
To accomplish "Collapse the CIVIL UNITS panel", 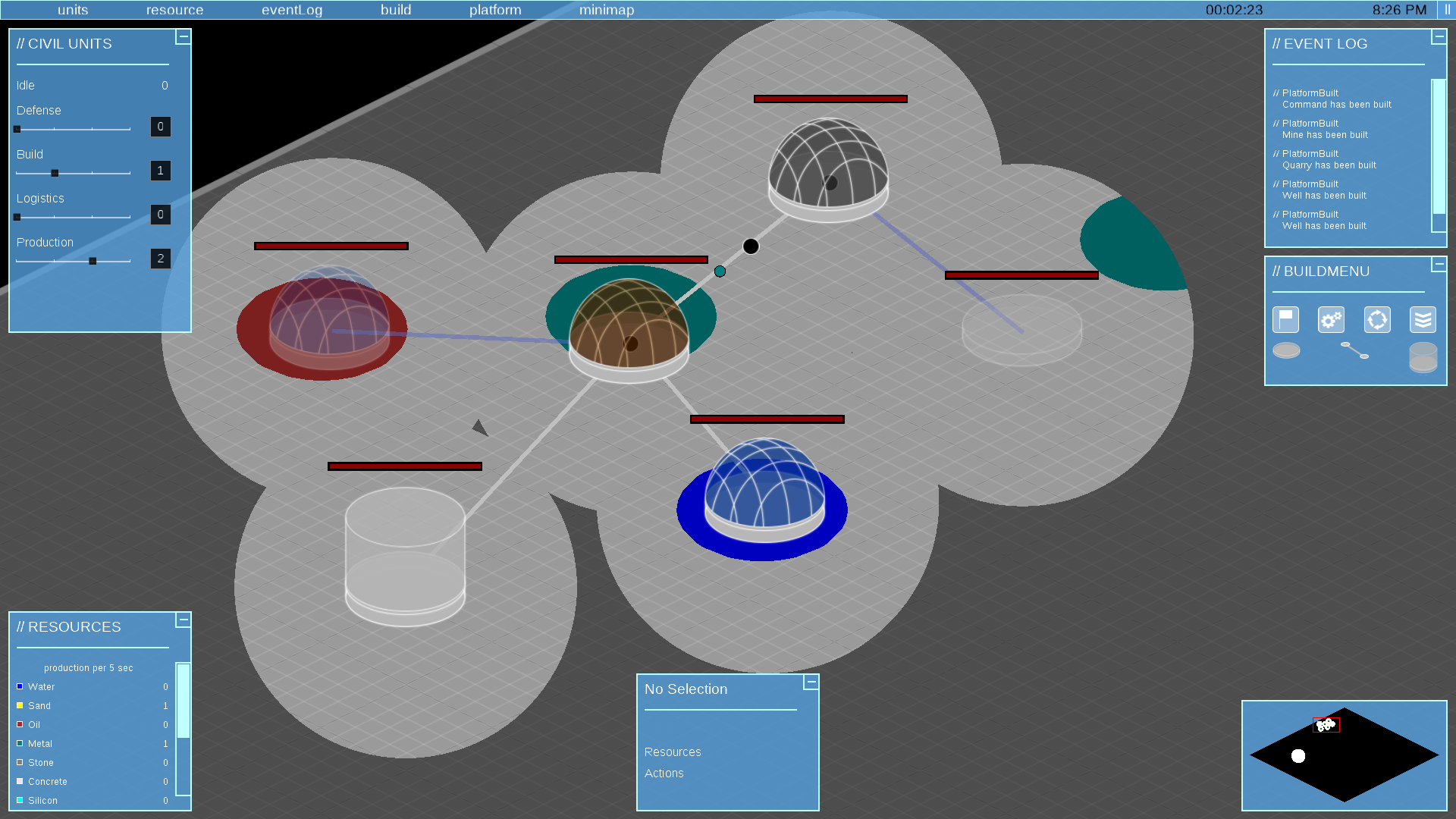I will (x=184, y=36).
